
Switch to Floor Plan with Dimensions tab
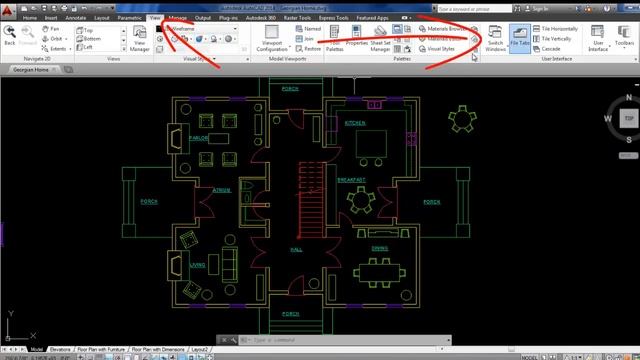[158, 349]
